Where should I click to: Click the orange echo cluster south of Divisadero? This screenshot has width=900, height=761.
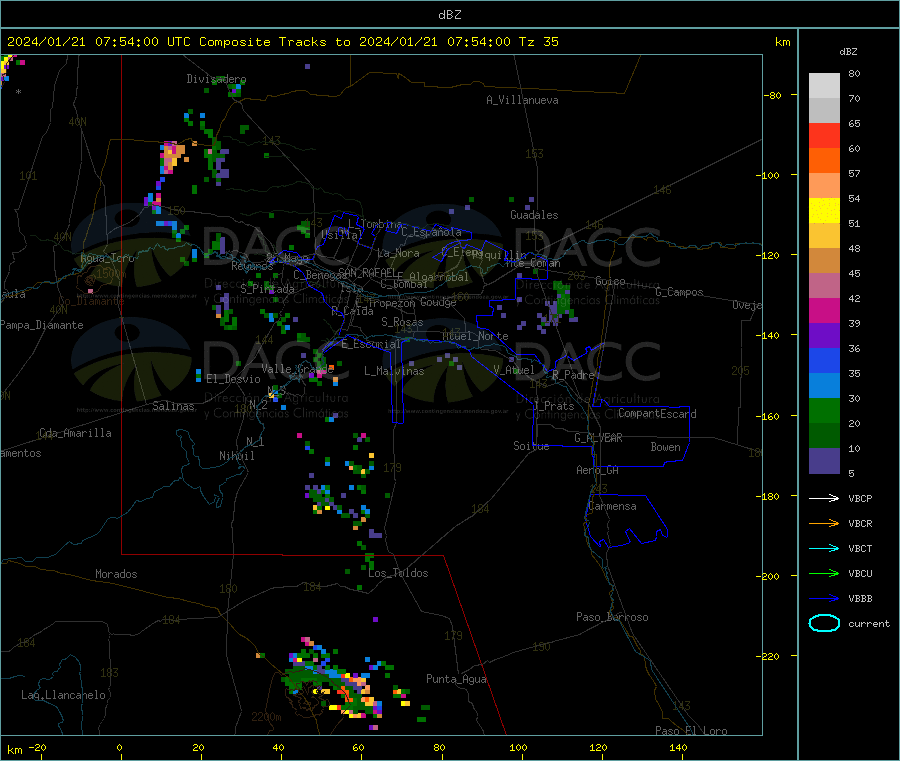171,156
